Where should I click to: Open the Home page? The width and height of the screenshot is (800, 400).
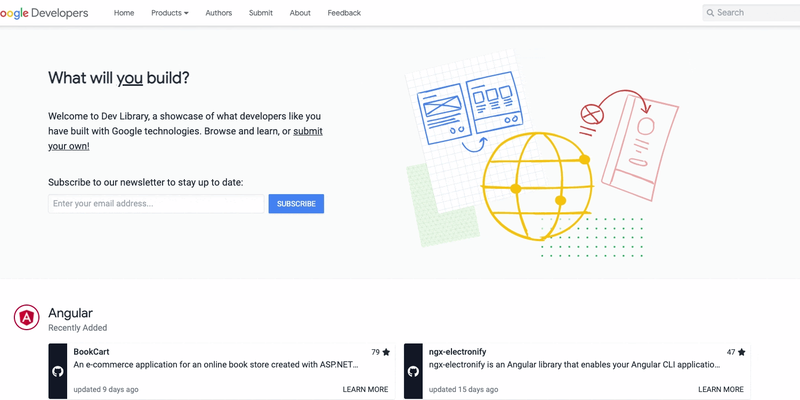tap(124, 13)
